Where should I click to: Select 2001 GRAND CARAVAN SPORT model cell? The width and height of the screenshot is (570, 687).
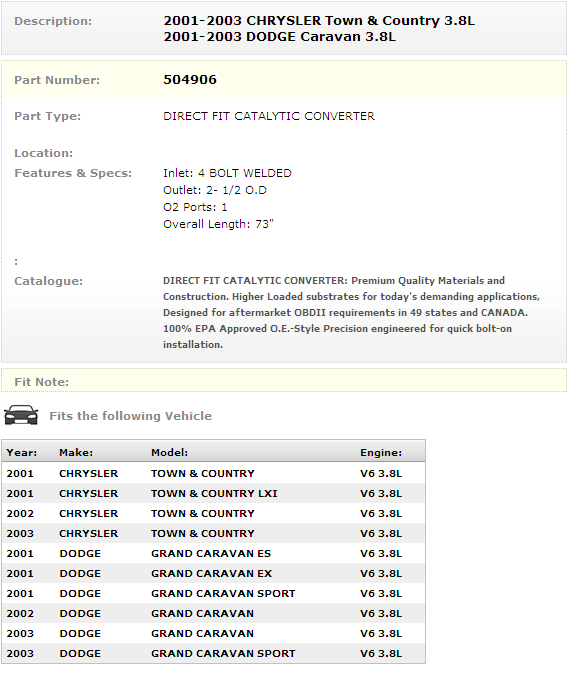(223, 594)
